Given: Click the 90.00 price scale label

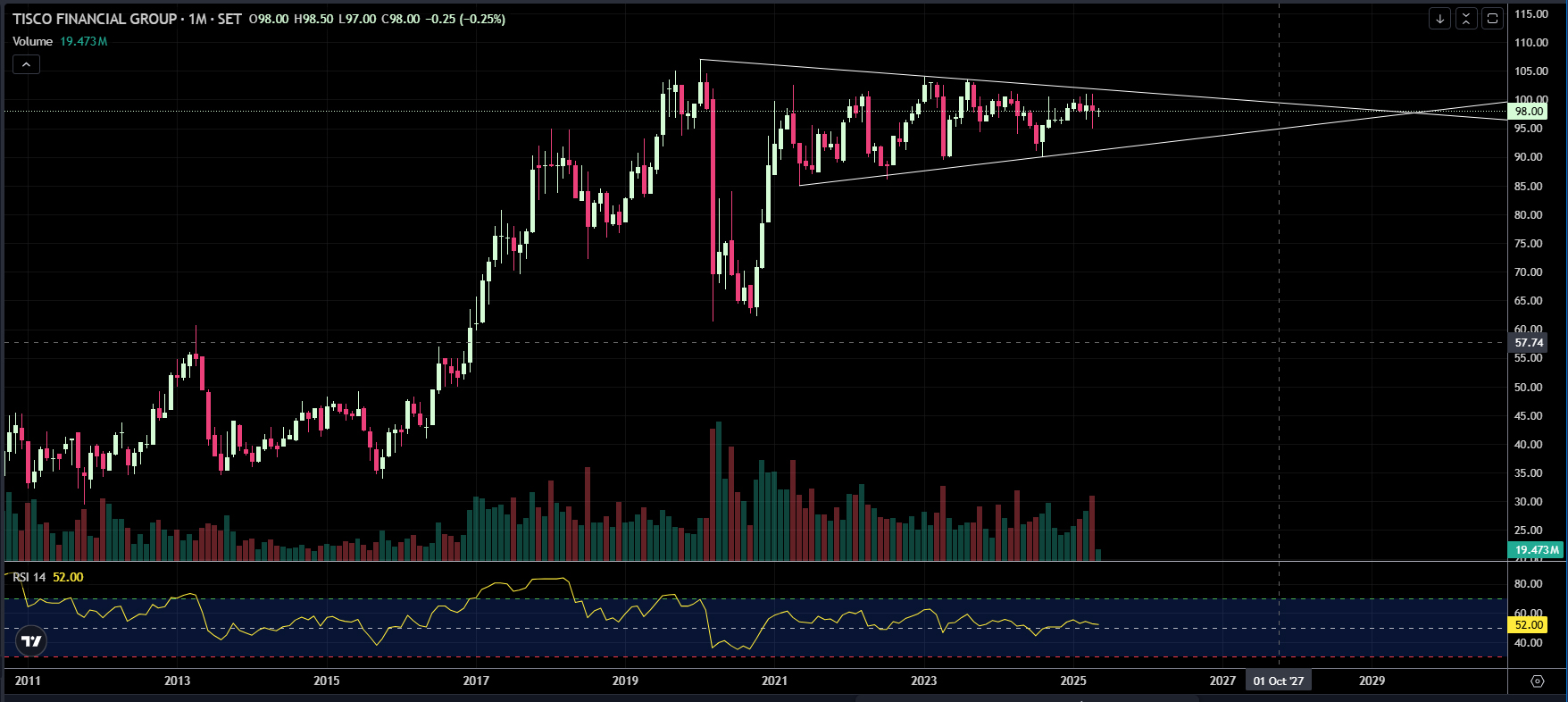Looking at the screenshot, I should (1528, 157).
